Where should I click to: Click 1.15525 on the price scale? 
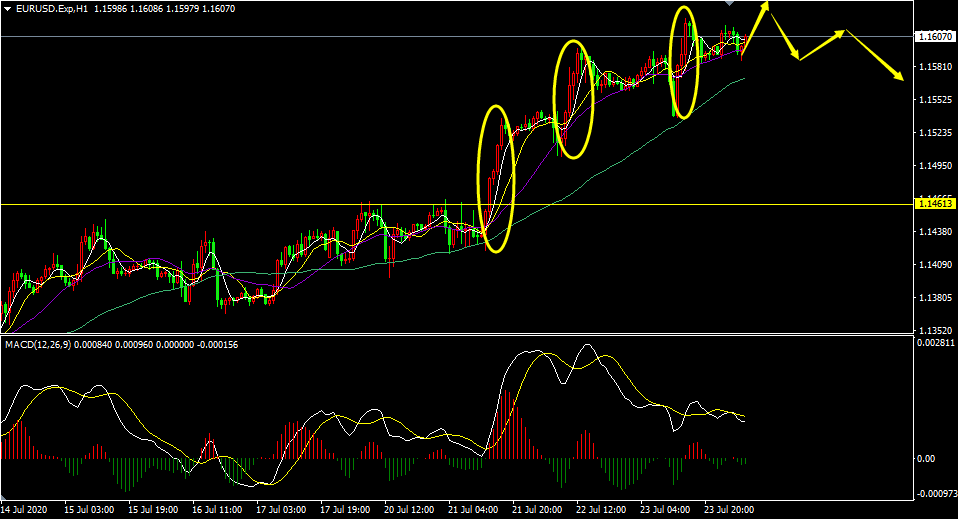(935, 99)
